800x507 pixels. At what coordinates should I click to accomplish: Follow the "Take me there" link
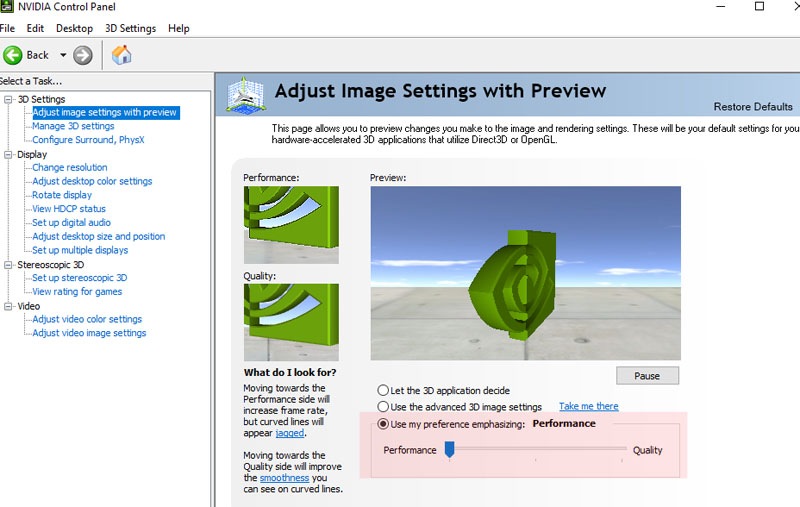pyautogui.click(x=588, y=406)
